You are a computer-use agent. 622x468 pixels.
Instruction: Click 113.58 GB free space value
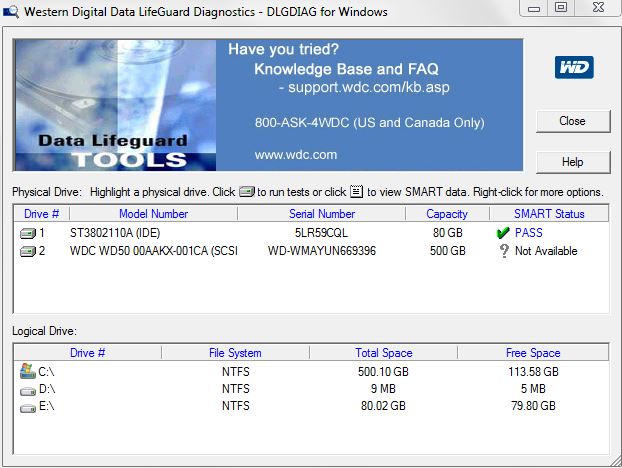pyautogui.click(x=534, y=372)
